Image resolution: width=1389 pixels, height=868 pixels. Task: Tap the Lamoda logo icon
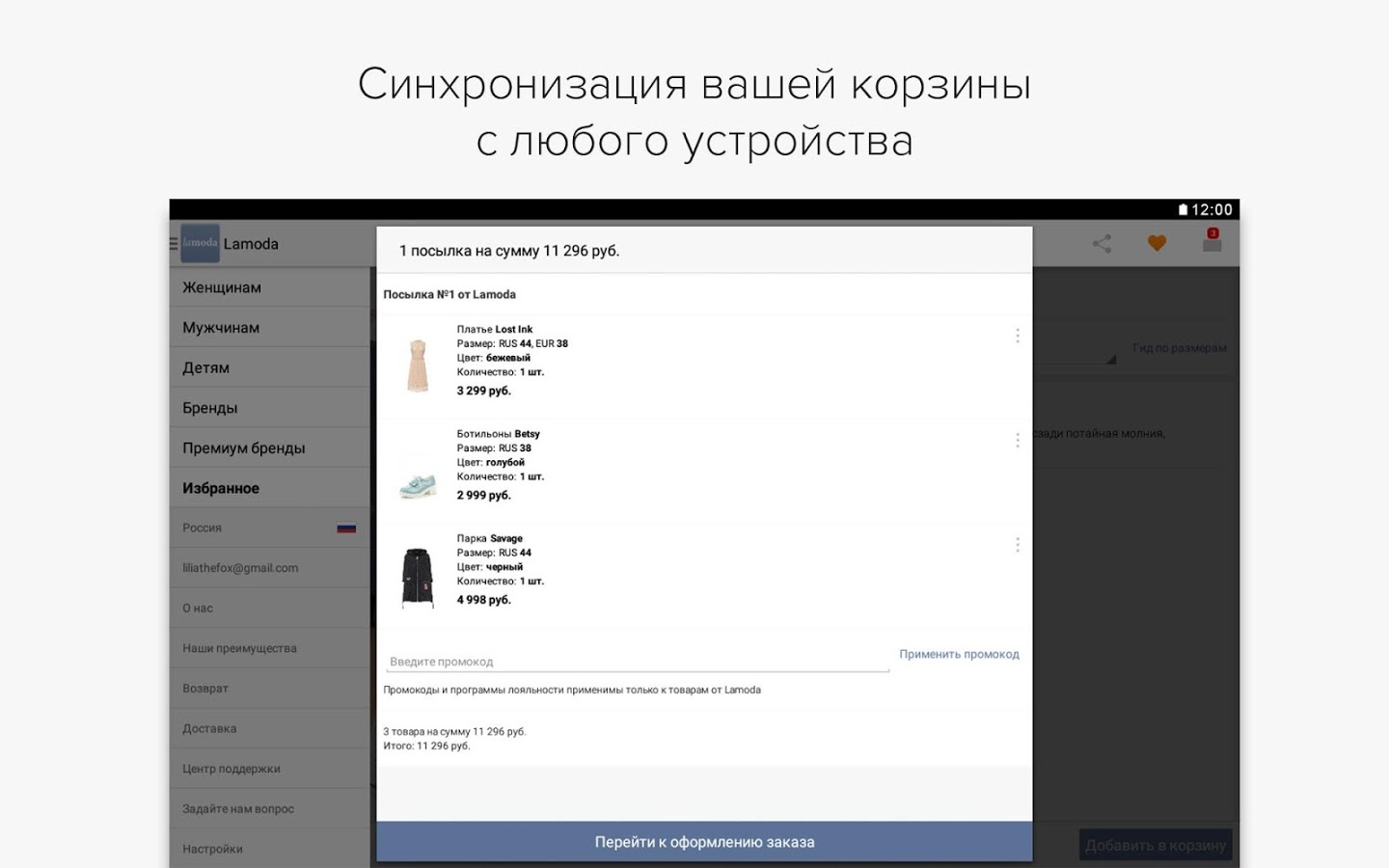pyautogui.click(x=201, y=243)
